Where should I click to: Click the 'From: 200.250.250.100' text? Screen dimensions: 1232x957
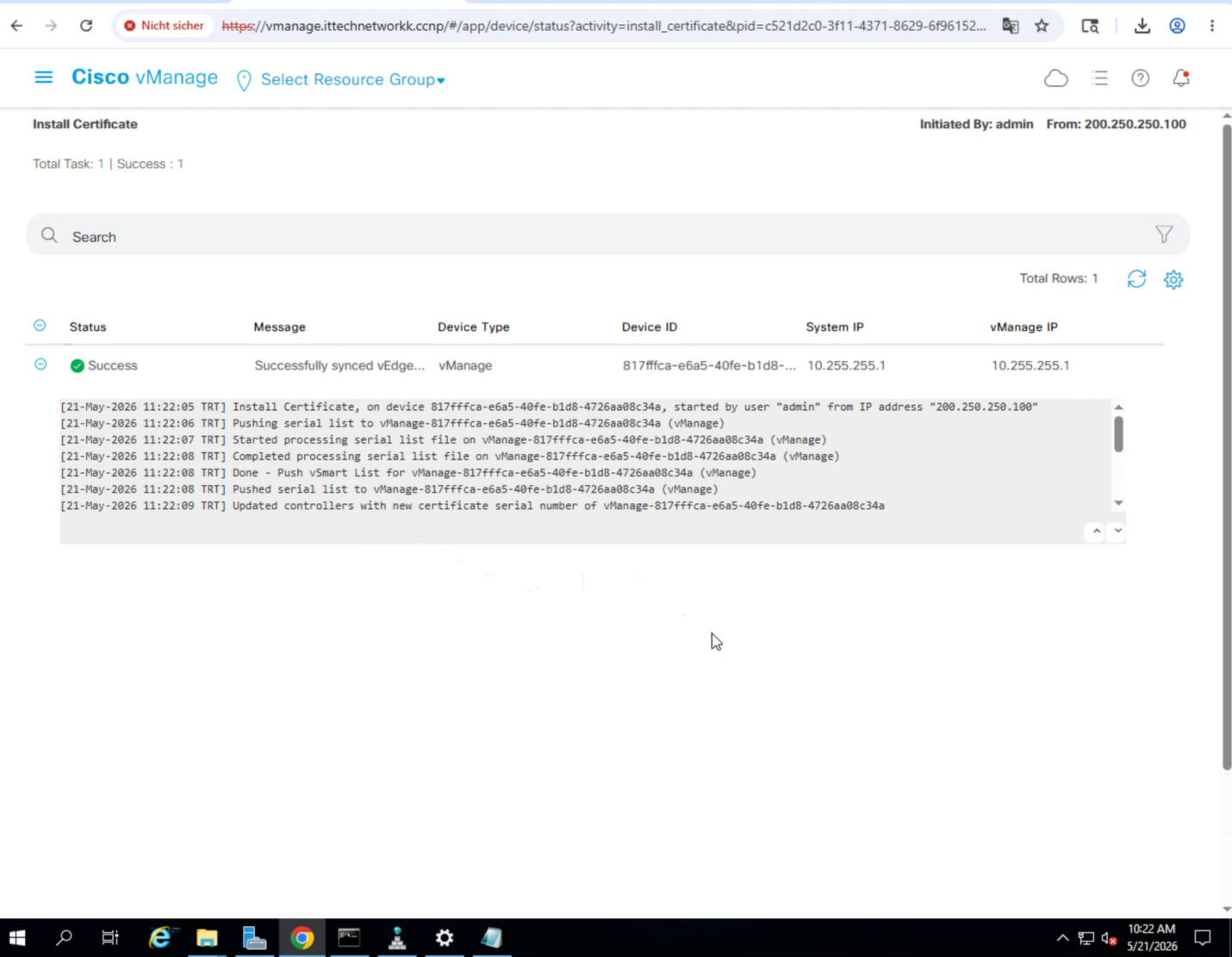pyautogui.click(x=1116, y=124)
